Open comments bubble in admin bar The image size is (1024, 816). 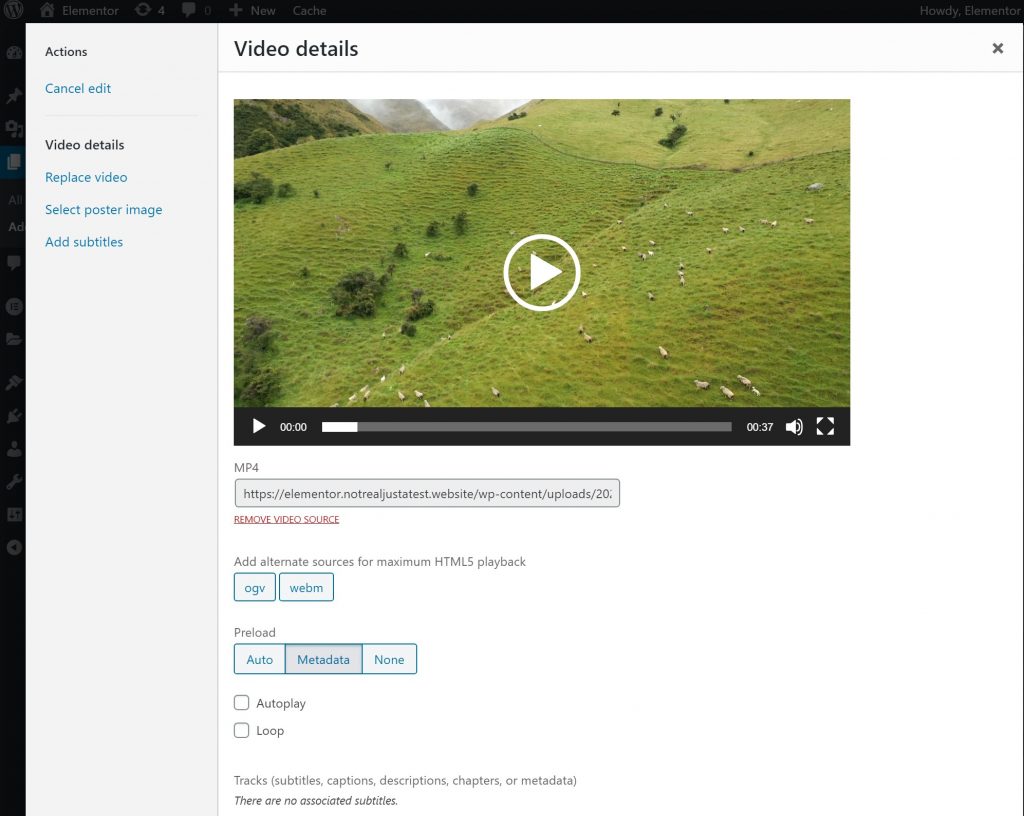[188, 11]
